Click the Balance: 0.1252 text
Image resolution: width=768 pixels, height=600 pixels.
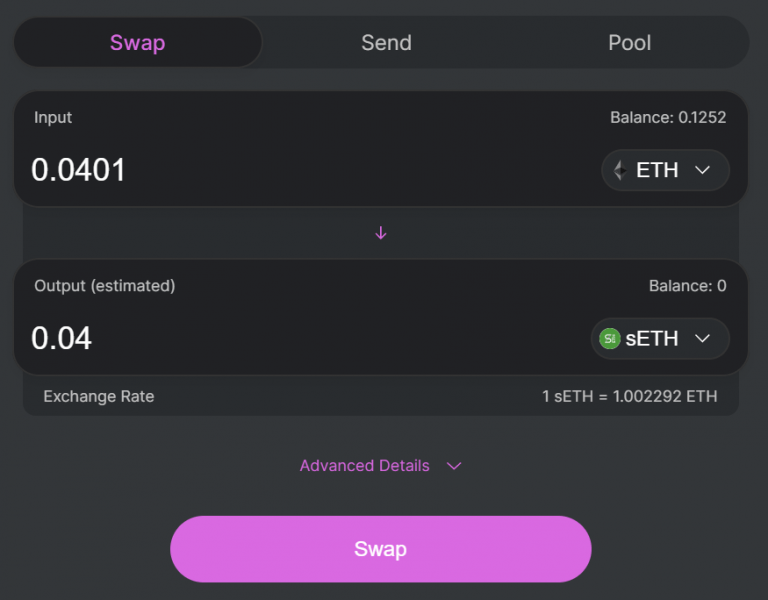pos(667,117)
